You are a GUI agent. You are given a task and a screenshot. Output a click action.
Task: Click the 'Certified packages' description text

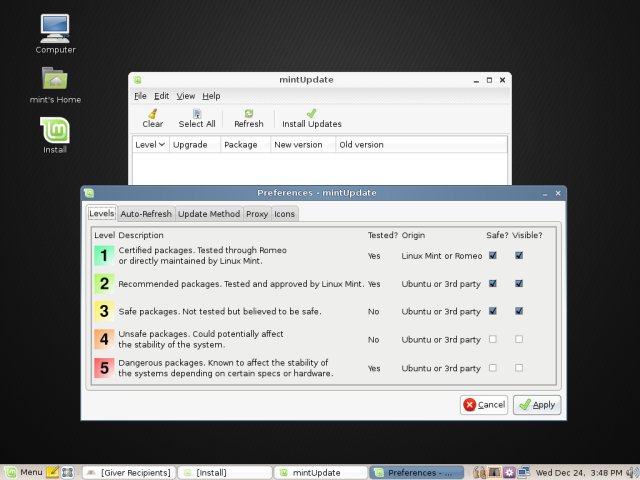pyautogui.click(x=202, y=256)
